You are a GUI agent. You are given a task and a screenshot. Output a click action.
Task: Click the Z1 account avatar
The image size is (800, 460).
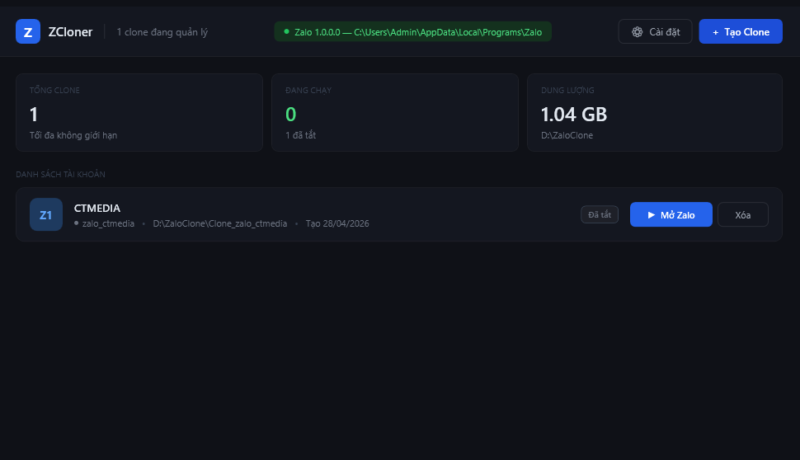[x=46, y=214]
